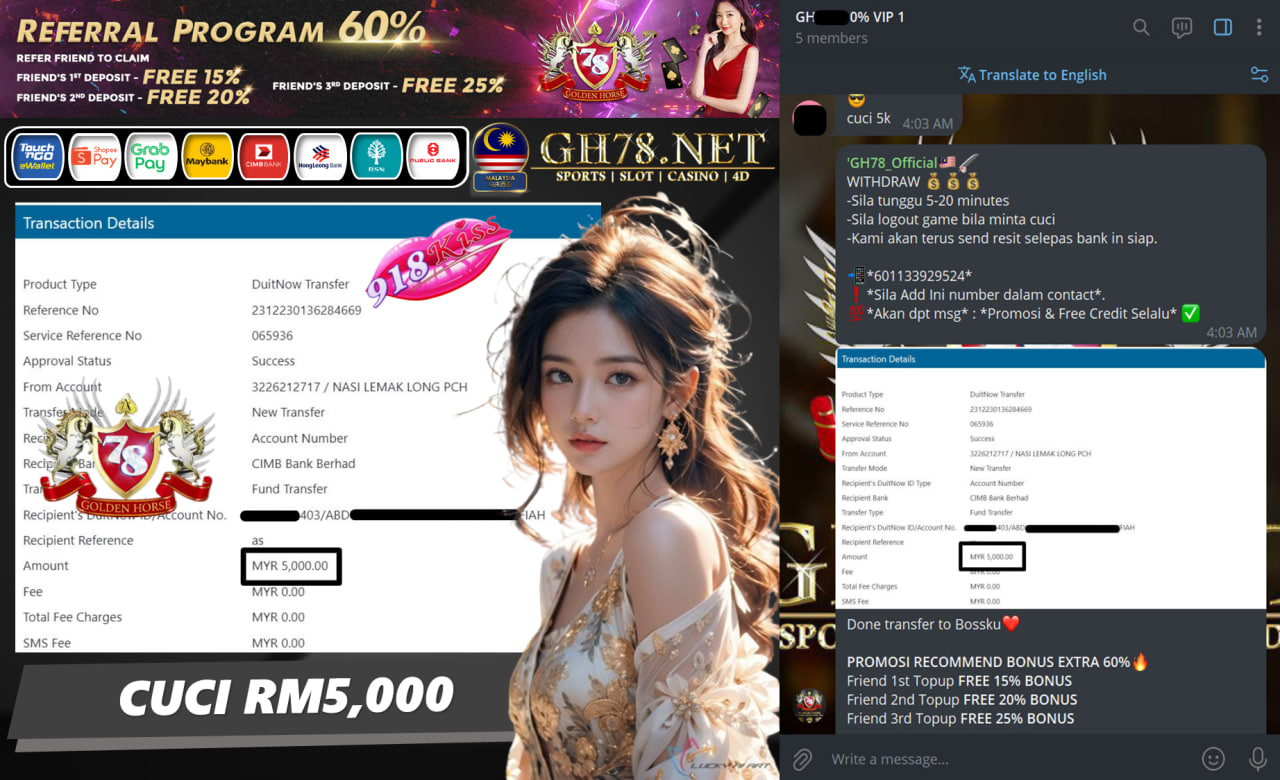Click the BSN bank icon

[377, 157]
